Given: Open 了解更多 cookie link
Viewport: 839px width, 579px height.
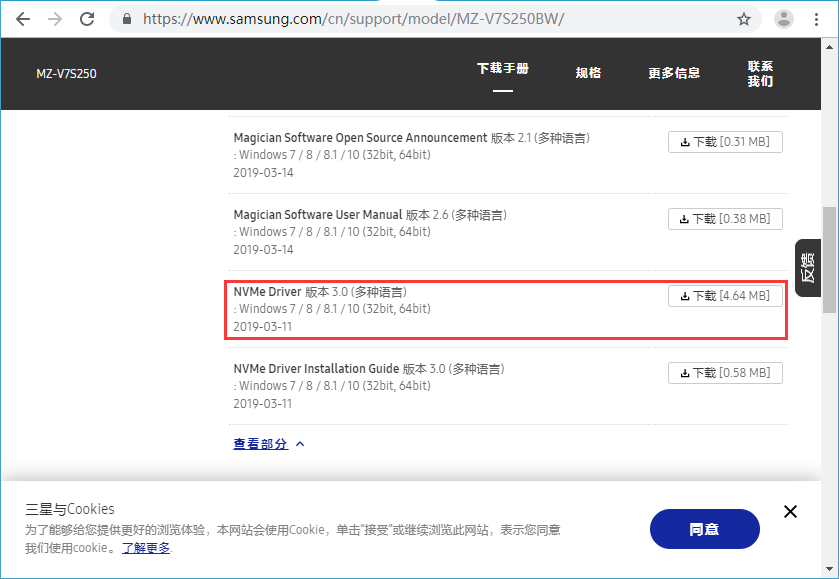Looking at the screenshot, I should tap(146, 547).
